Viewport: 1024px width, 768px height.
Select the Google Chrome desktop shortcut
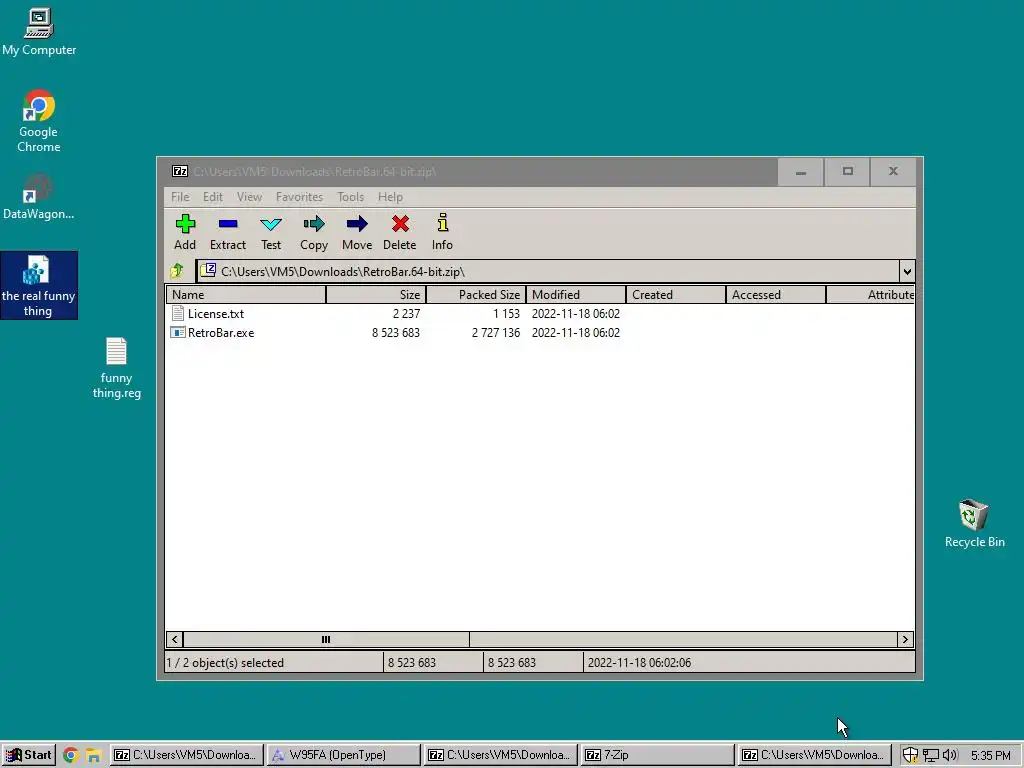39,121
